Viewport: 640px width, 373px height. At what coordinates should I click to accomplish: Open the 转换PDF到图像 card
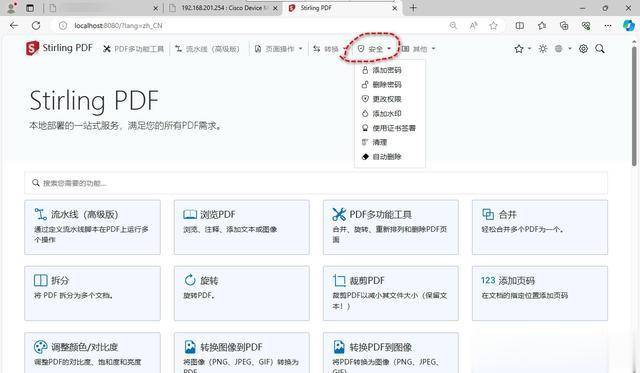point(391,353)
